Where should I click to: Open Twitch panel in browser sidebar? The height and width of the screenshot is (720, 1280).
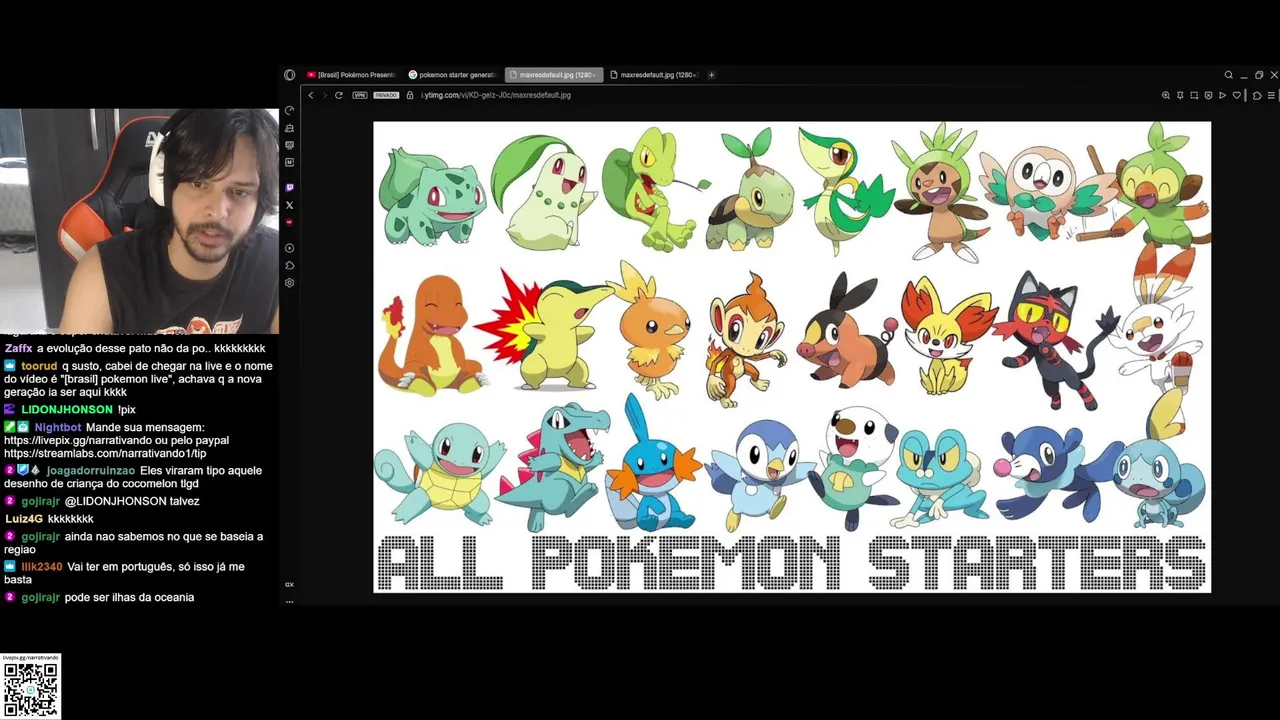289,188
